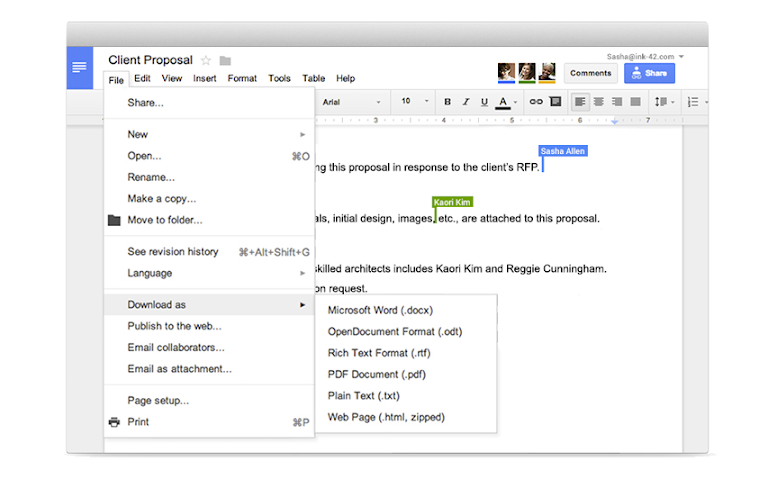Download as Rich Text Format (.rtf)
Screen dimensions: 768x479
[406, 353]
